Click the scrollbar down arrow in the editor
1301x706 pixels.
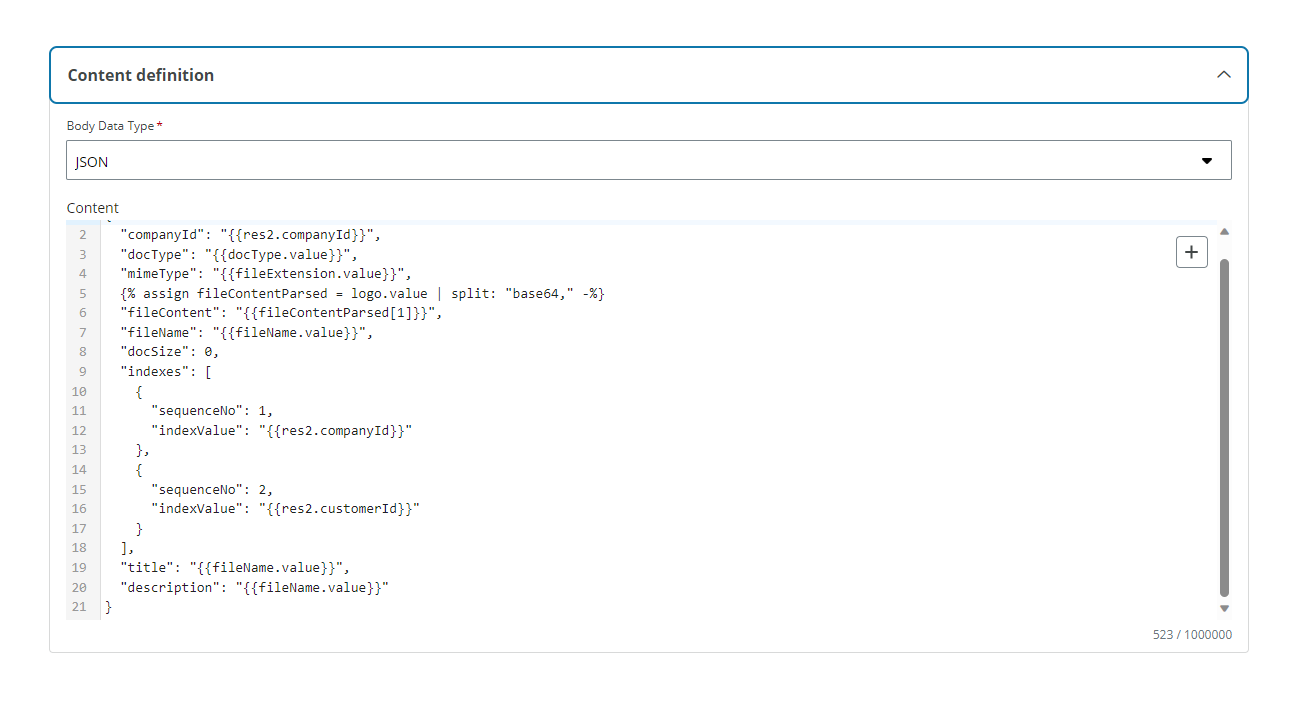coord(1223,607)
